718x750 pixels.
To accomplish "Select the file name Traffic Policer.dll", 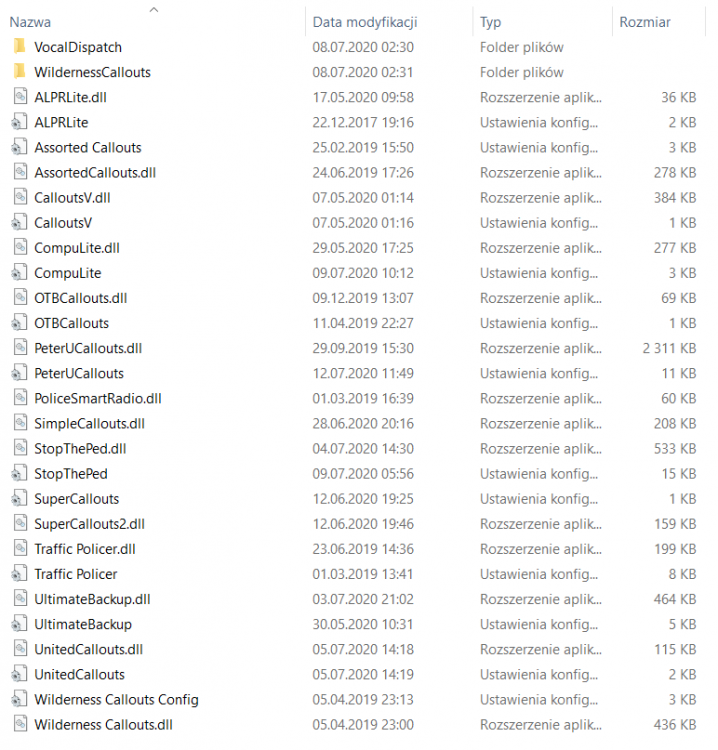I will [85, 549].
